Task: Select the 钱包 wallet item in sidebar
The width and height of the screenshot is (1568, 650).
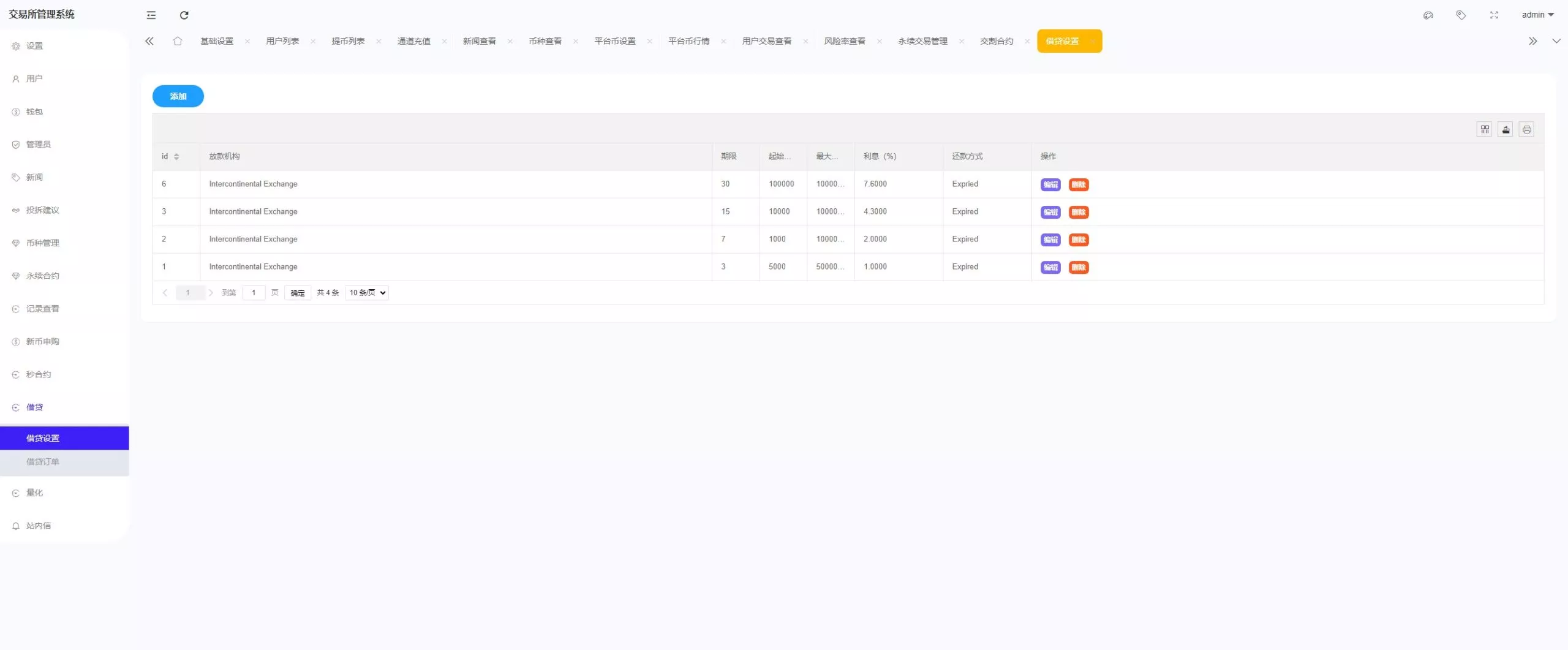Action: point(34,111)
